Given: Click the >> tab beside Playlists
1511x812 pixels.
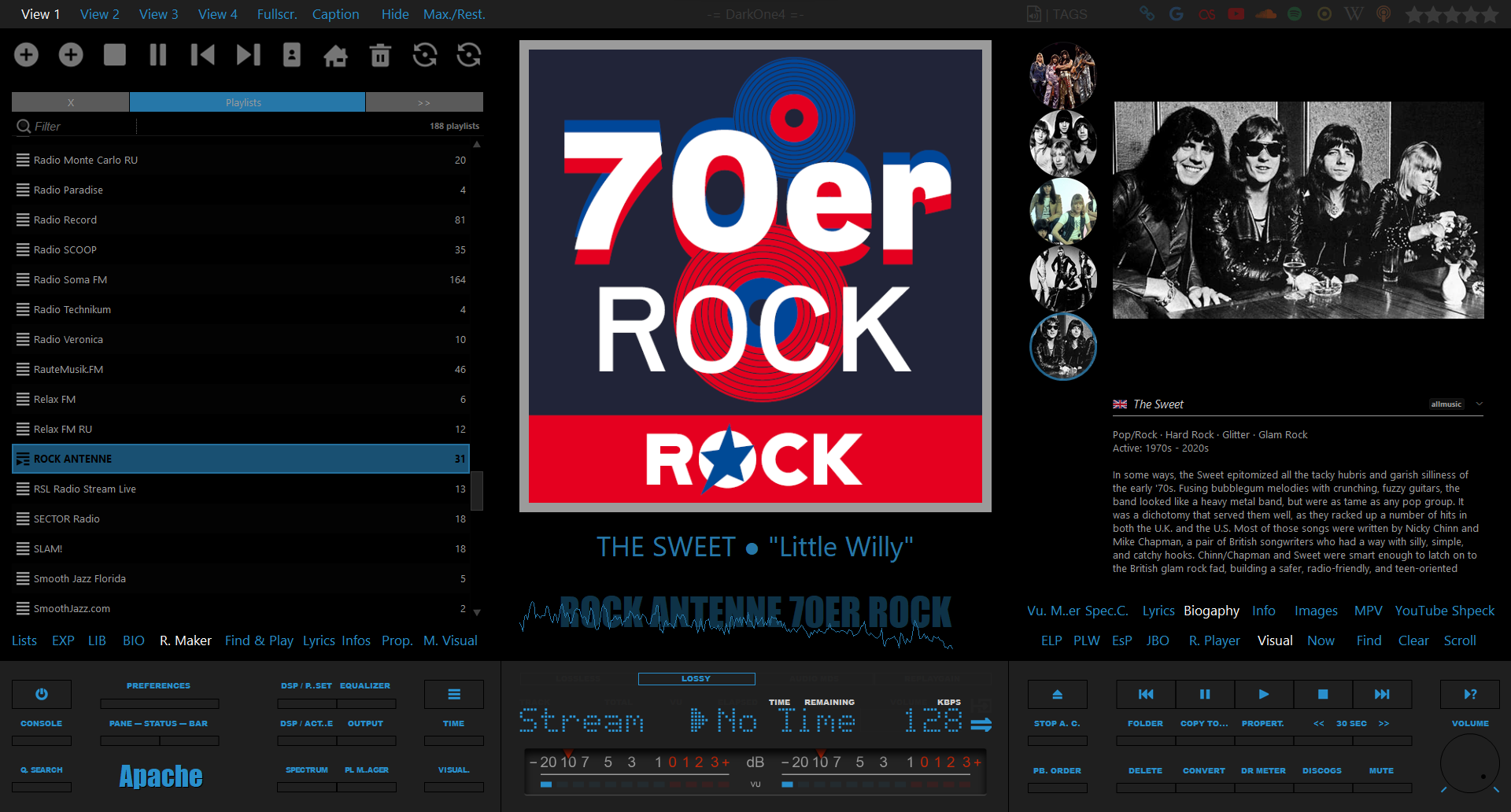Looking at the screenshot, I should (424, 102).
